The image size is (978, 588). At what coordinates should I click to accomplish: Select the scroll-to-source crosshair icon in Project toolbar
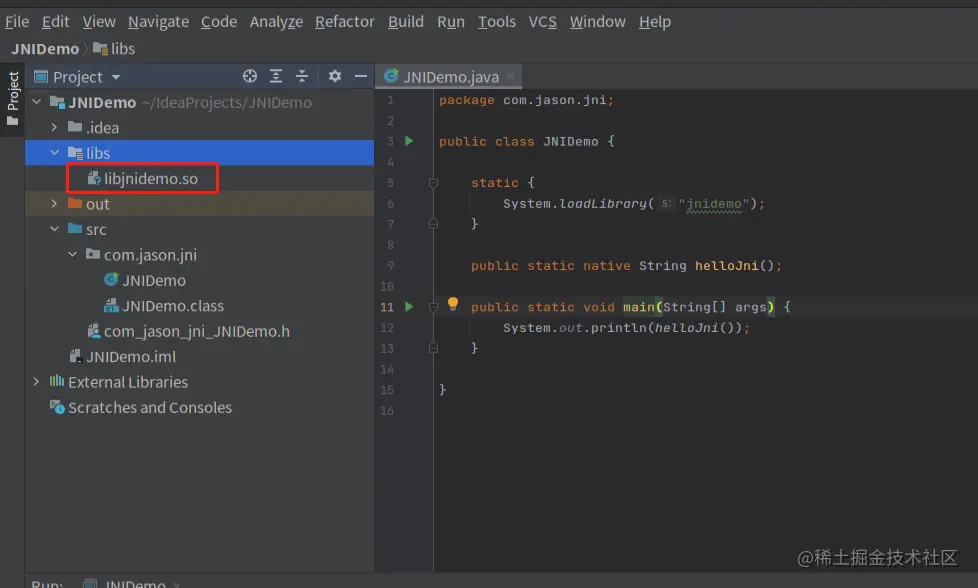pyautogui.click(x=249, y=76)
